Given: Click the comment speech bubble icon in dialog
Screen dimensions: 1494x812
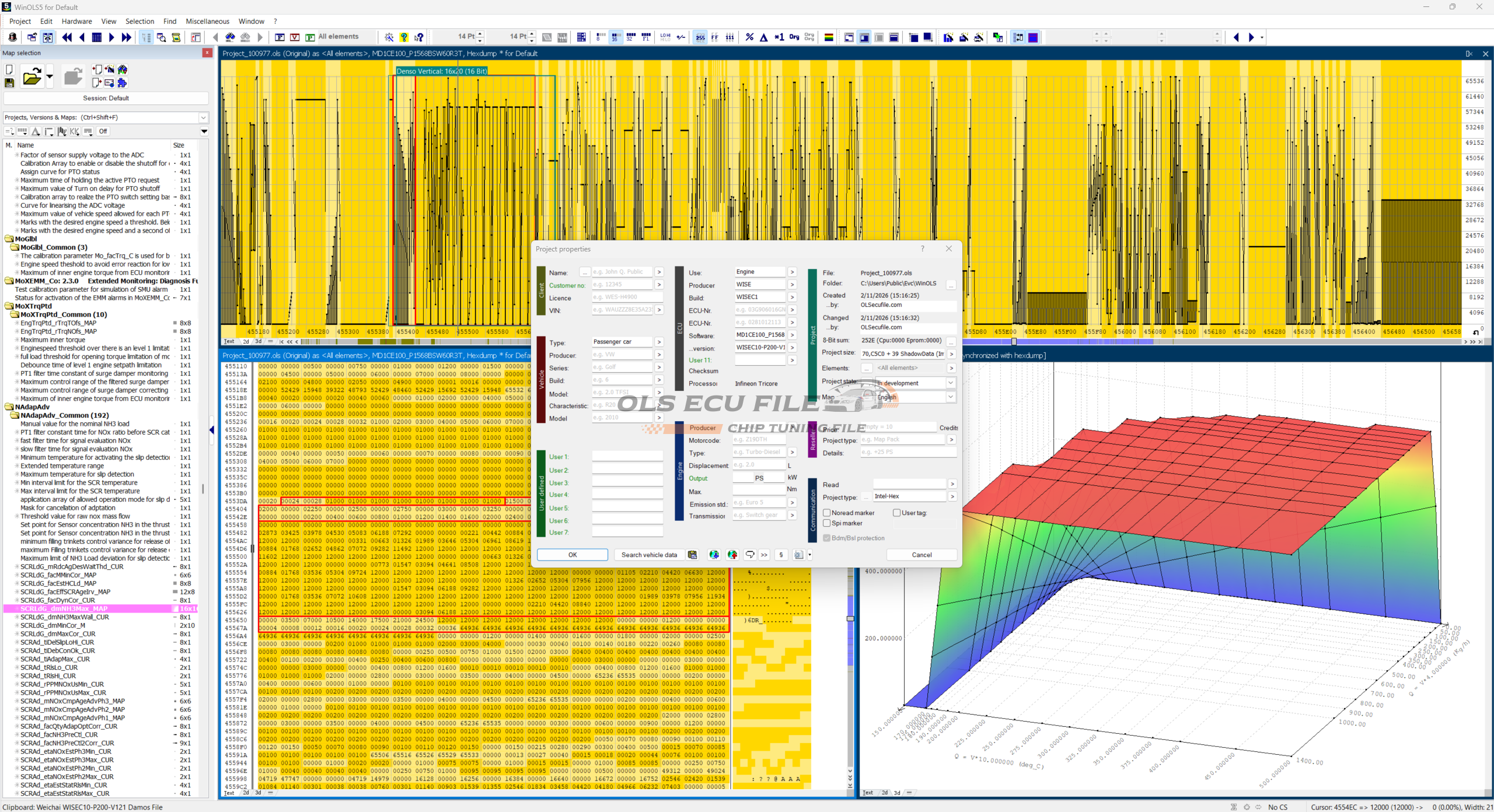Looking at the screenshot, I should tap(750, 555).
